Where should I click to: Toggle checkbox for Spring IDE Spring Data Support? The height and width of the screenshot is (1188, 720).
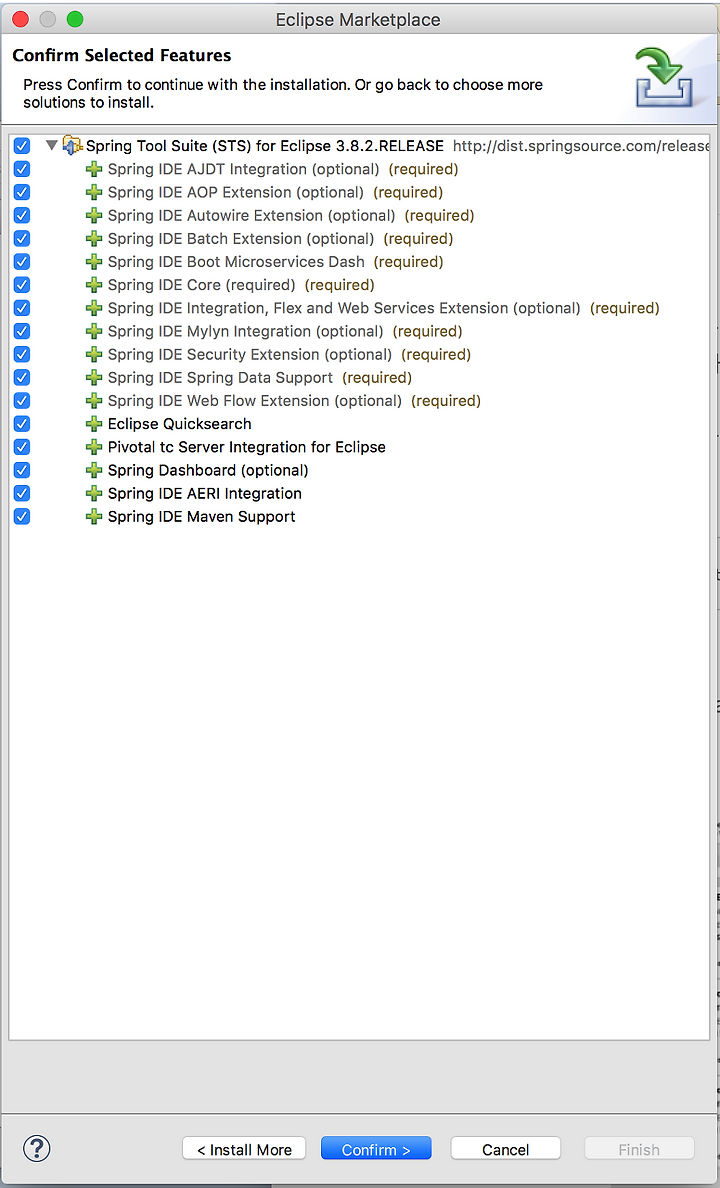click(x=22, y=377)
